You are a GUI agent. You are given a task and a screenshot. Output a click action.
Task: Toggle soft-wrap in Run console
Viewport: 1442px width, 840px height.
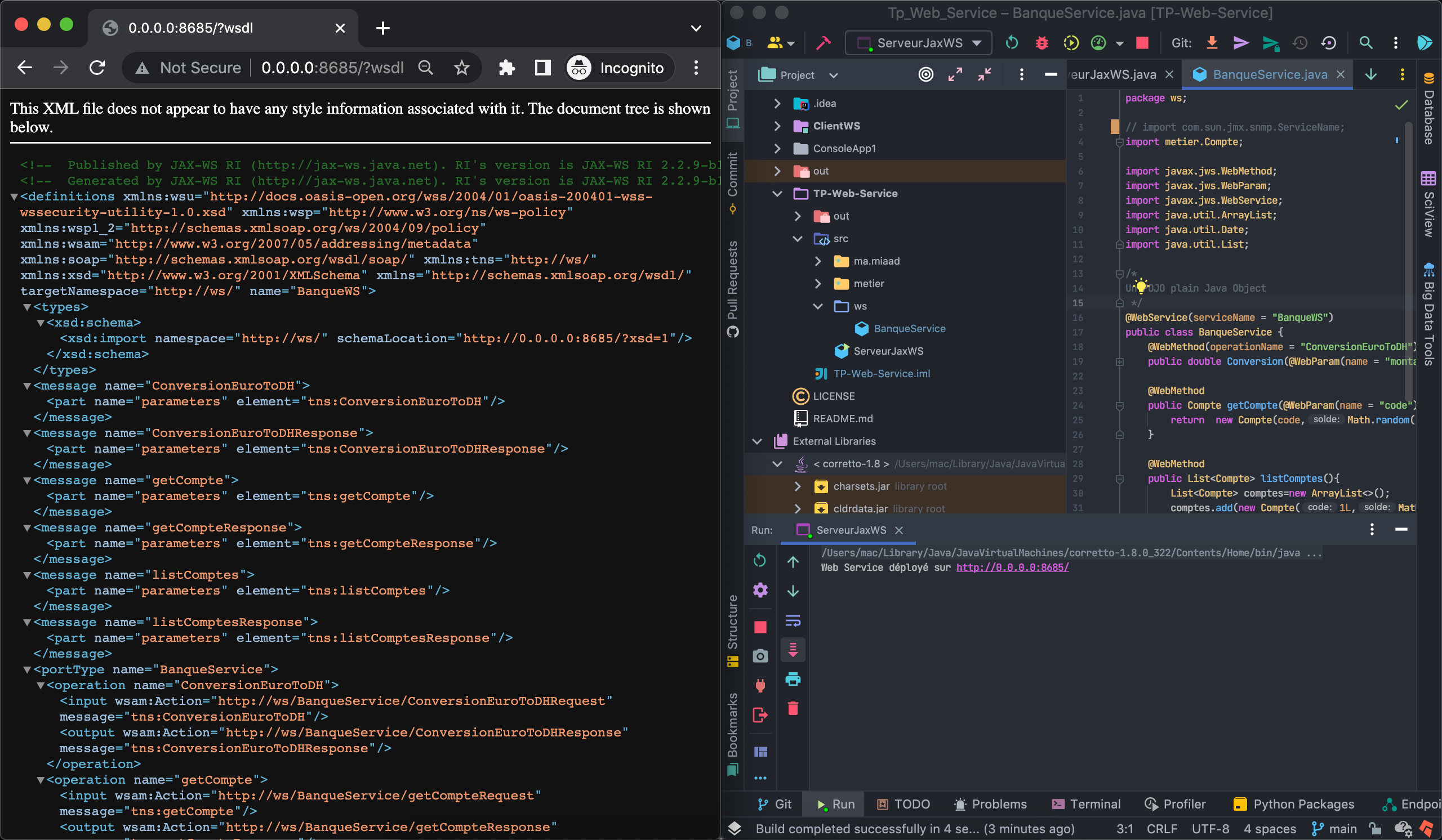tap(793, 620)
